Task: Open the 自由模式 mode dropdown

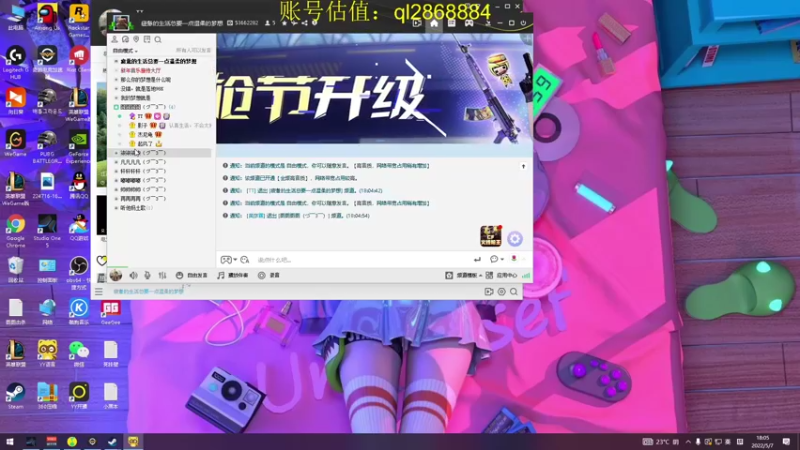Action: pos(125,51)
